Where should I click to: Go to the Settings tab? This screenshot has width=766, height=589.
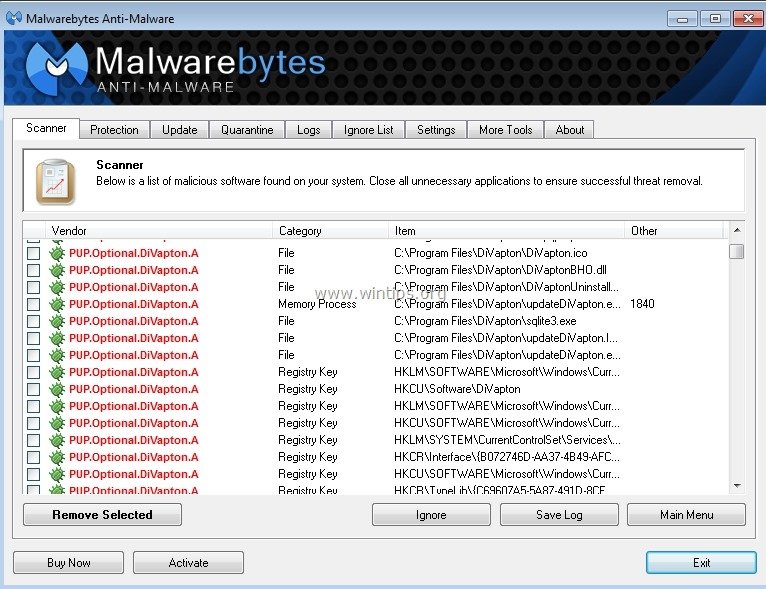(x=436, y=130)
